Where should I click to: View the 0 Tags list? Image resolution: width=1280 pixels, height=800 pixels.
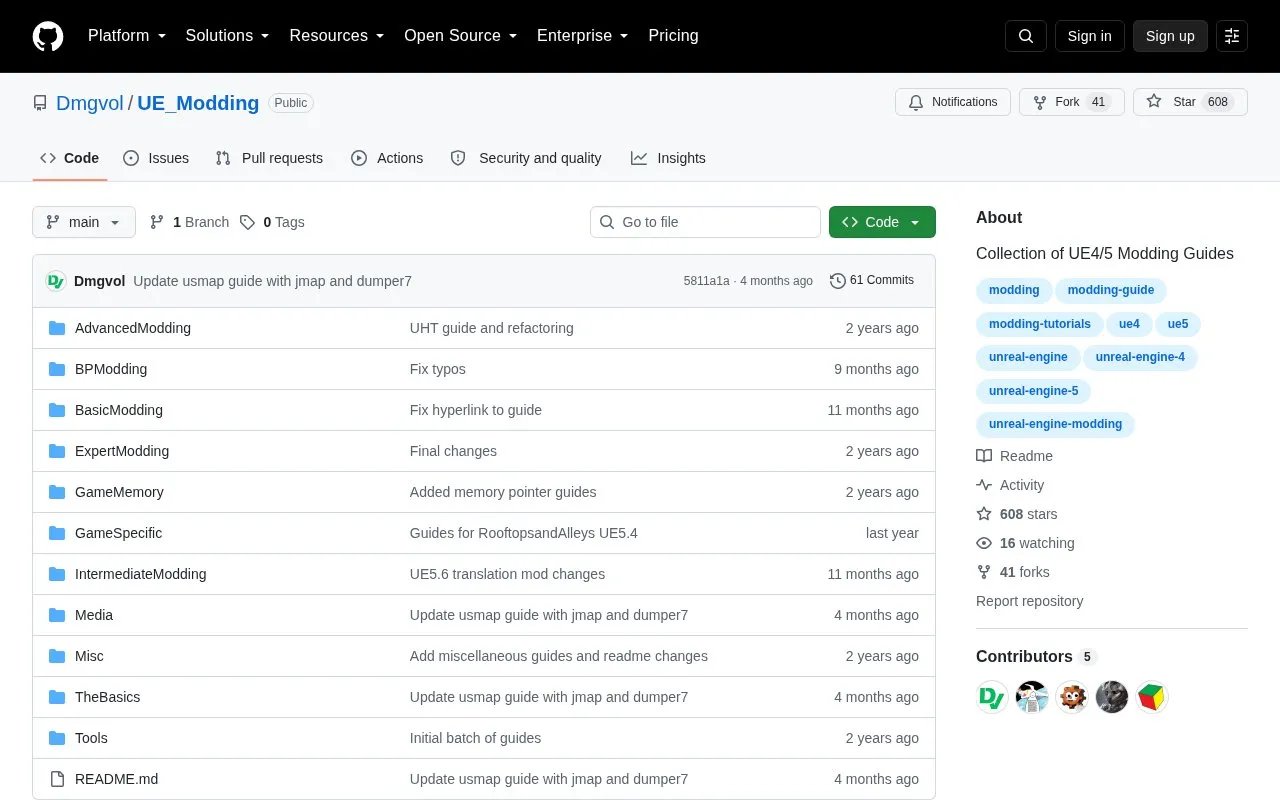click(272, 222)
